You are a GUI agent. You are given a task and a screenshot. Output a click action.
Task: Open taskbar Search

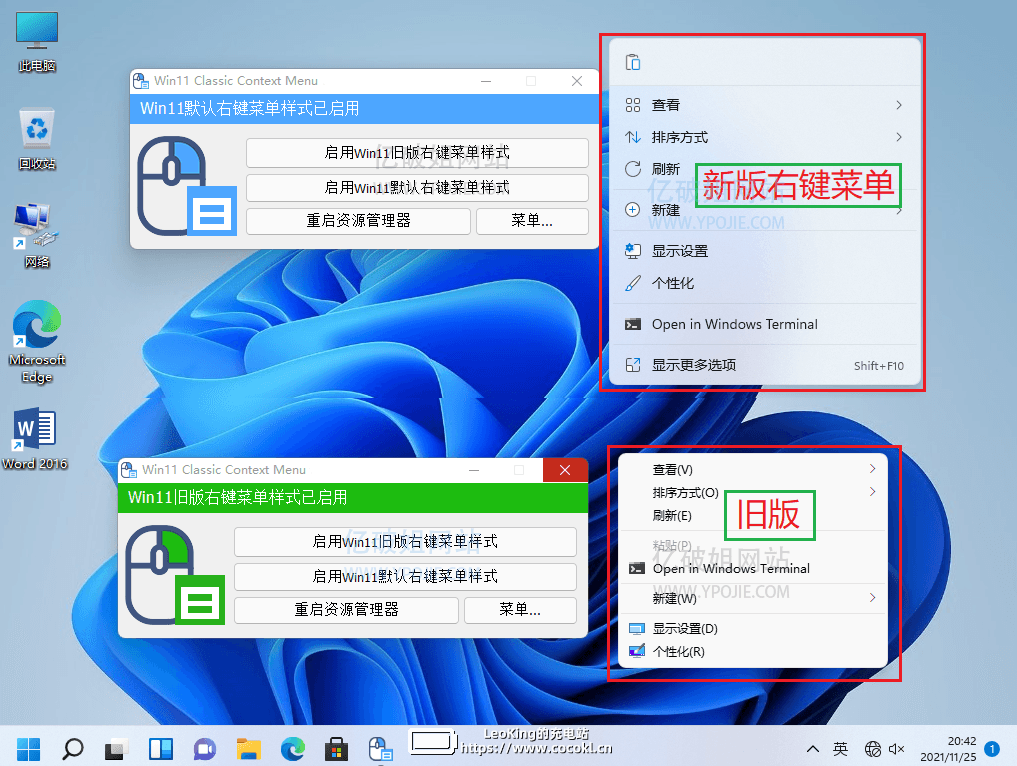pyautogui.click(x=73, y=749)
